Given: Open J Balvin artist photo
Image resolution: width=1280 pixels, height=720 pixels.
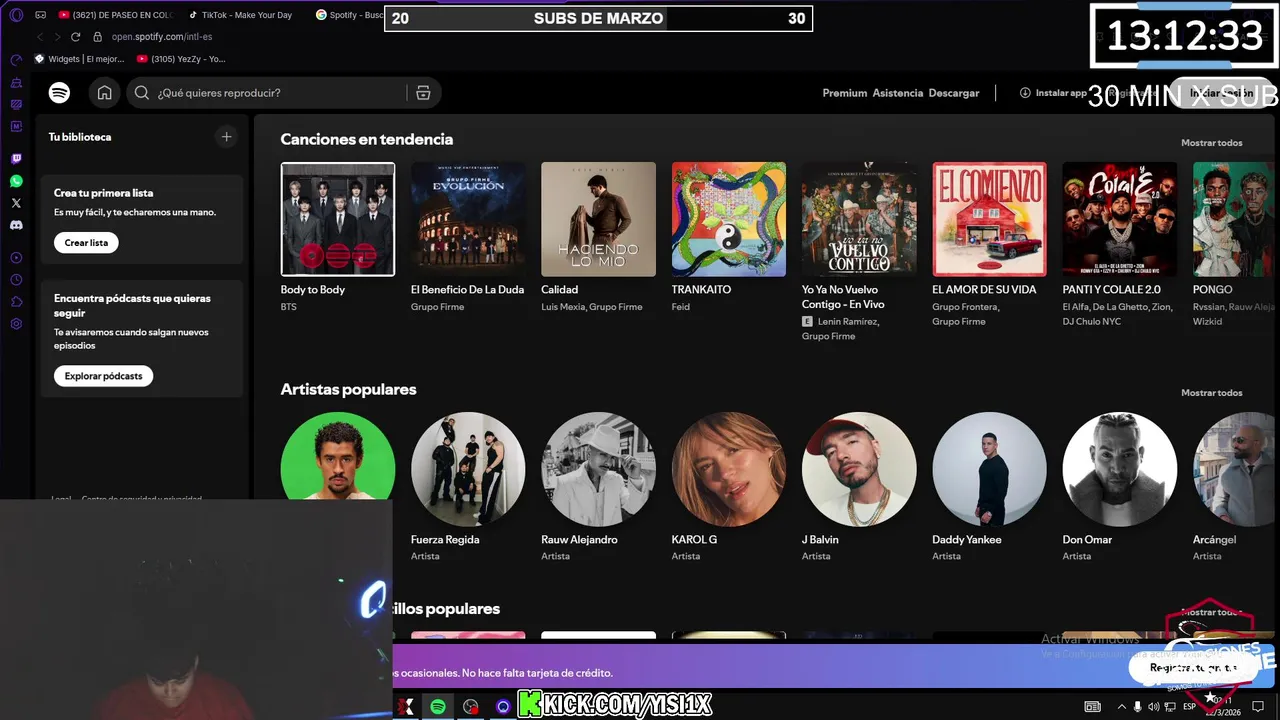Looking at the screenshot, I should (859, 469).
